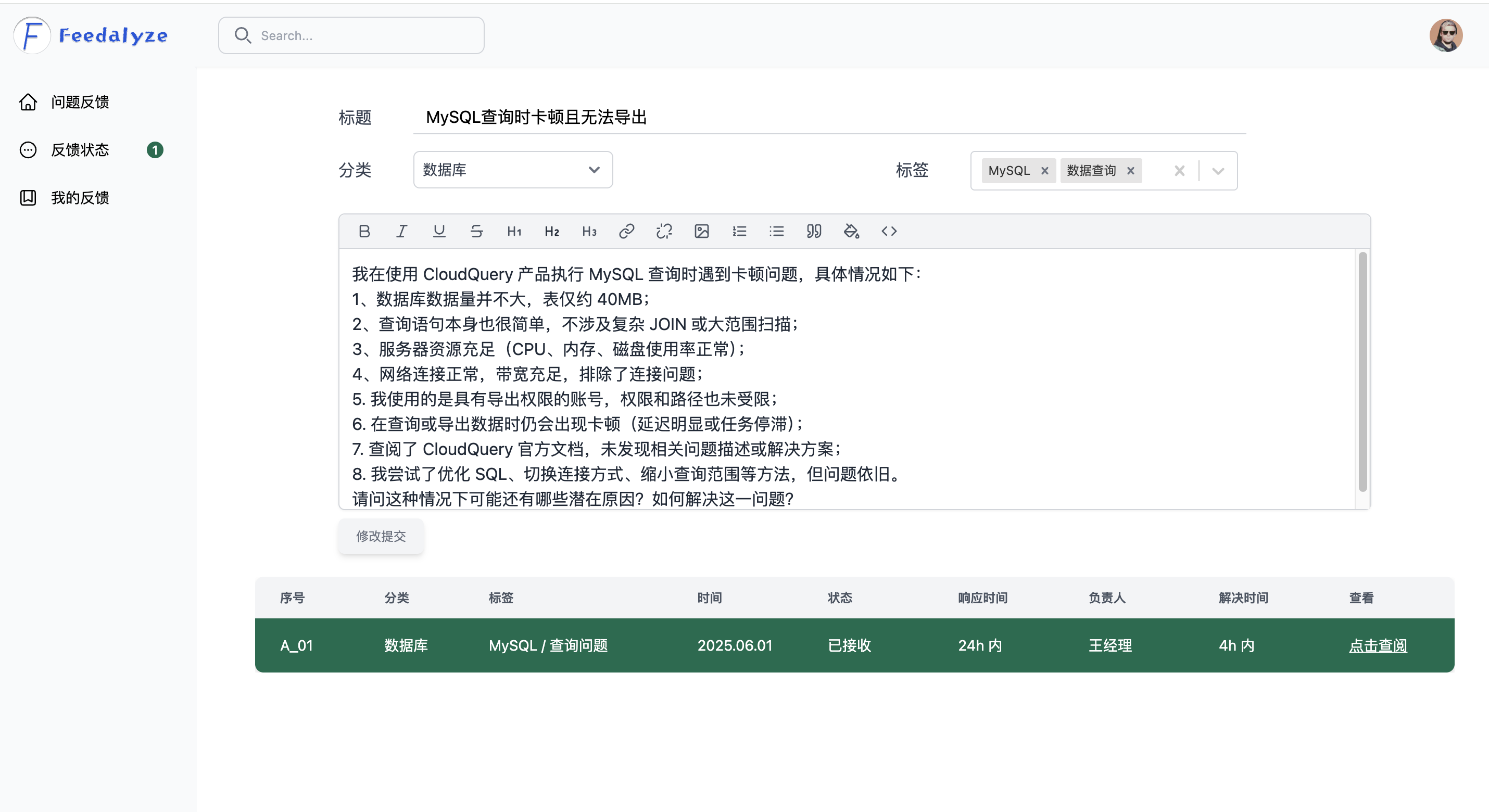The image size is (1489, 812).
Task: Open the 点击查阅 link for A_01
Action: pyautogui.click(x=1378, y=645)
